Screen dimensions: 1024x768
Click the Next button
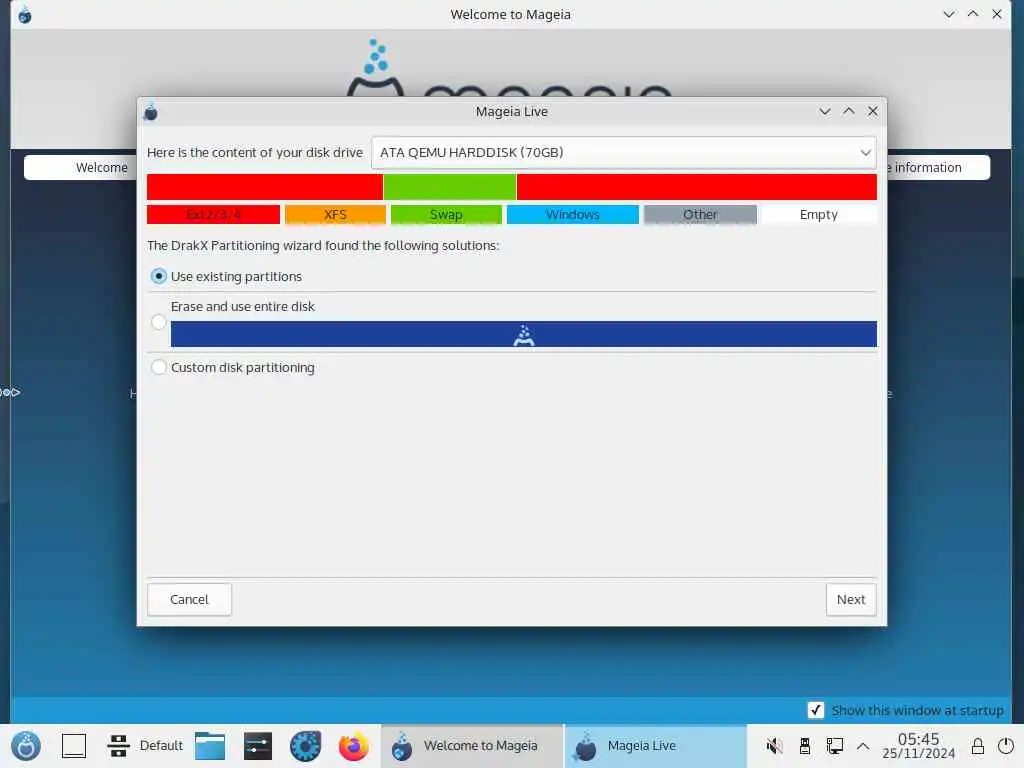click(x=850, y=600)
